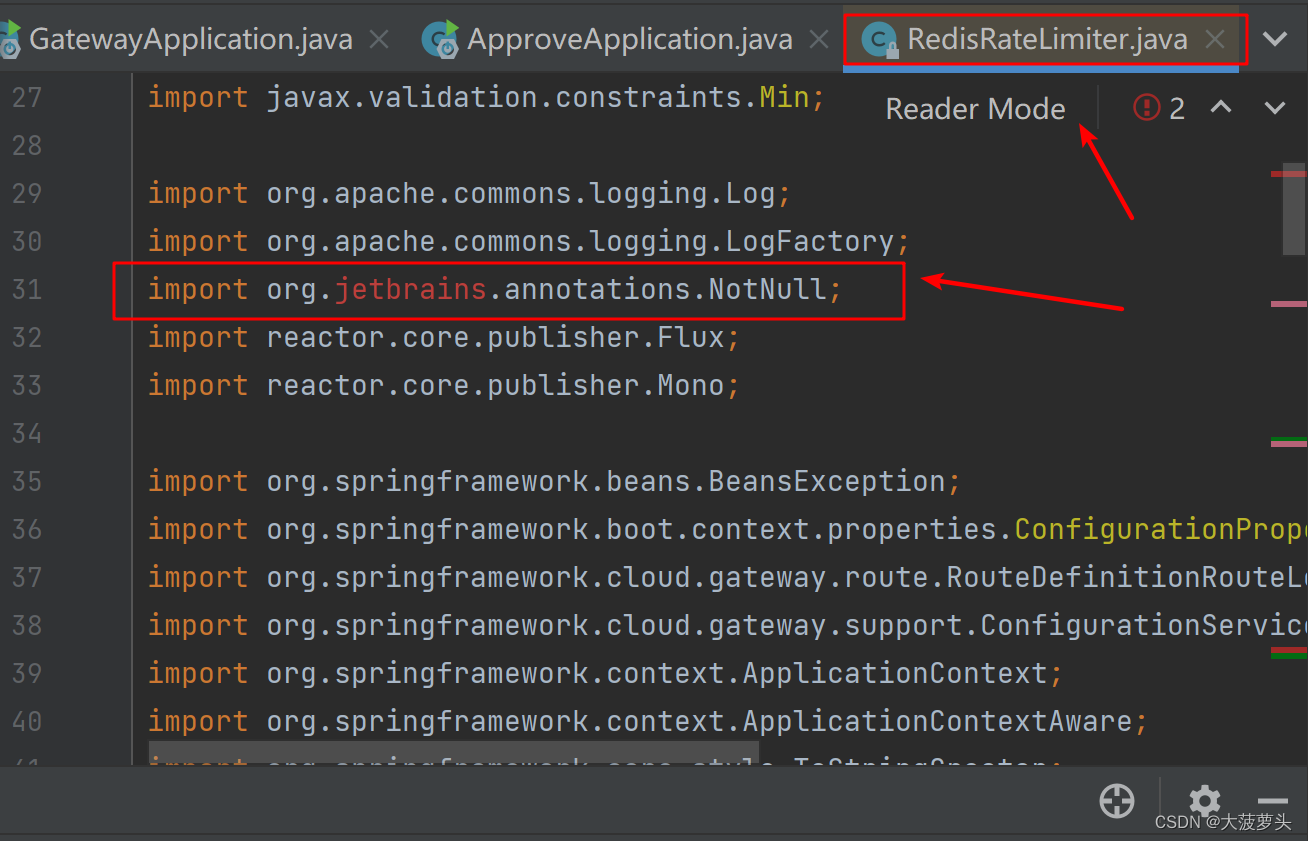Click the crosshair locate icon in bottom toolbar
Viewport: 1308px width, 841px height.
[x=1116, y=801]
